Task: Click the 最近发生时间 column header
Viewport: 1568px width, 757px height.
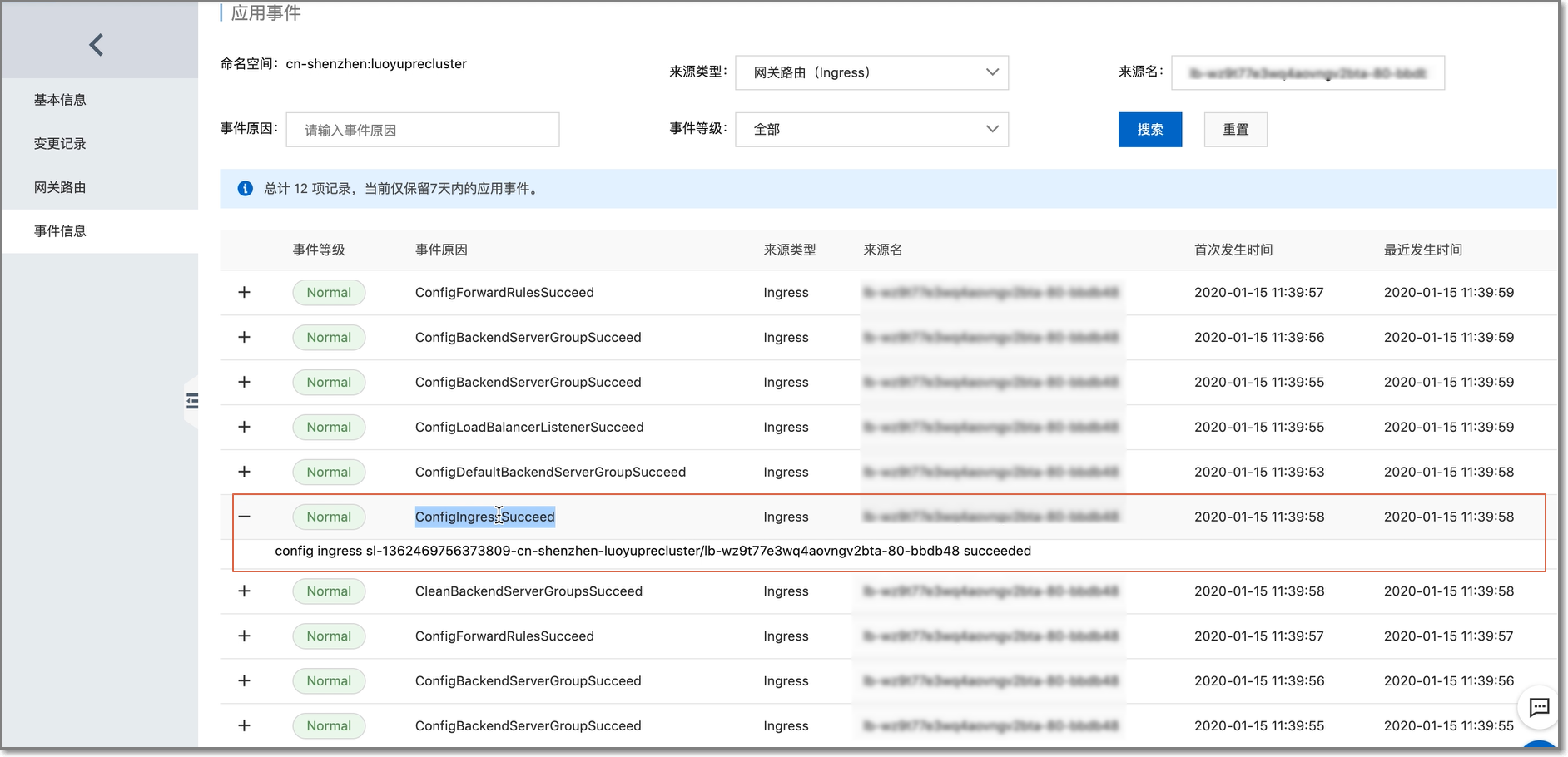Action: click(1423, 250)
